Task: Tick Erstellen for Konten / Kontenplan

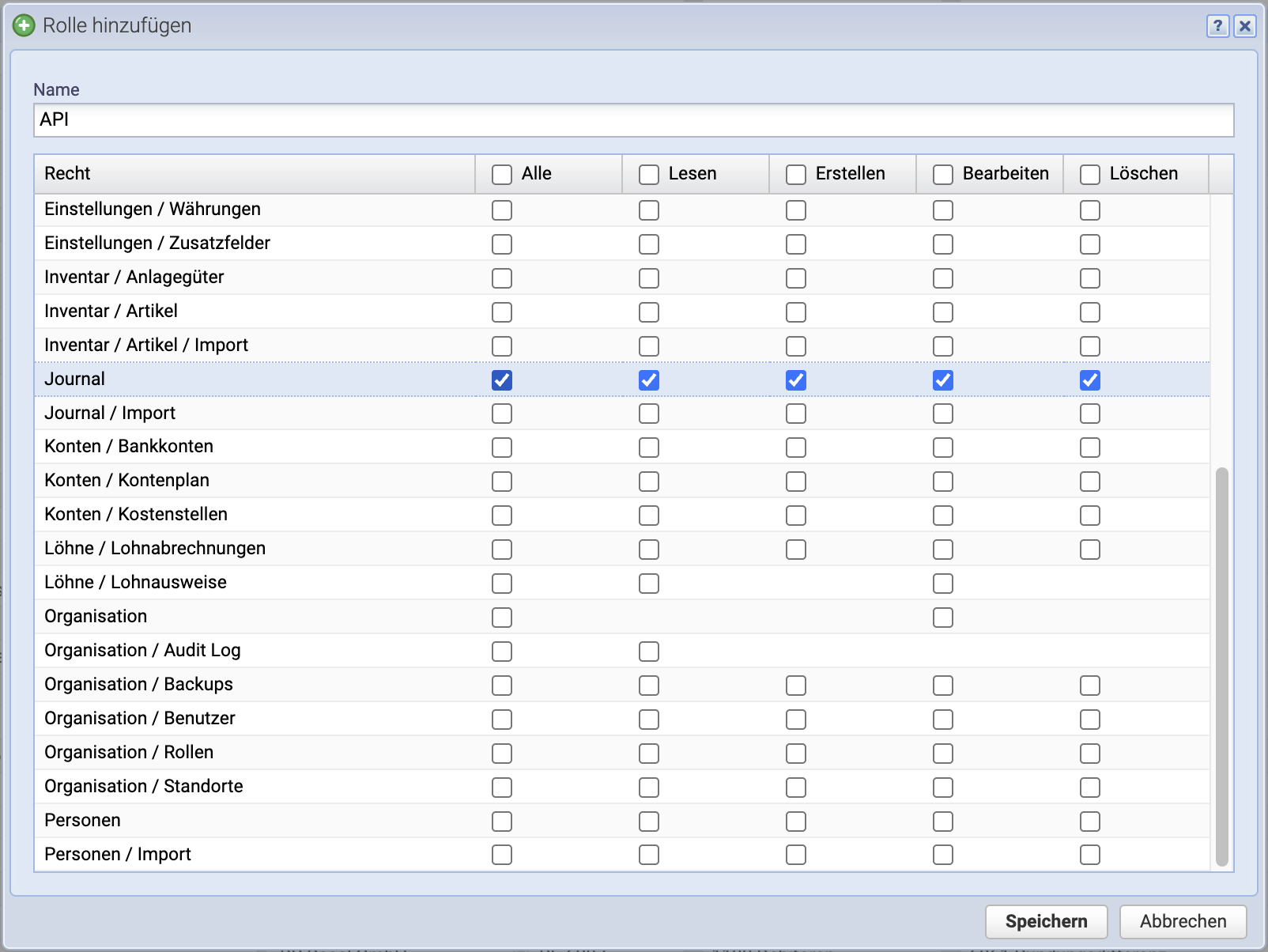Action: tap(796, 482)
